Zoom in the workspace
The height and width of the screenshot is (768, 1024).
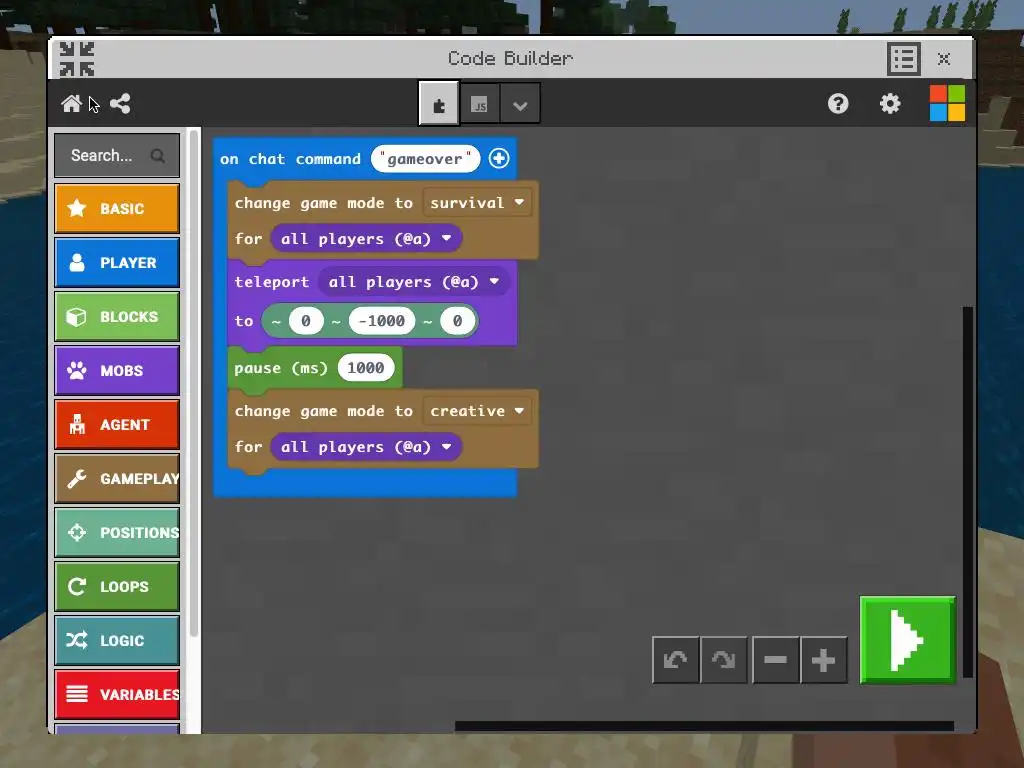coord(824,660)
